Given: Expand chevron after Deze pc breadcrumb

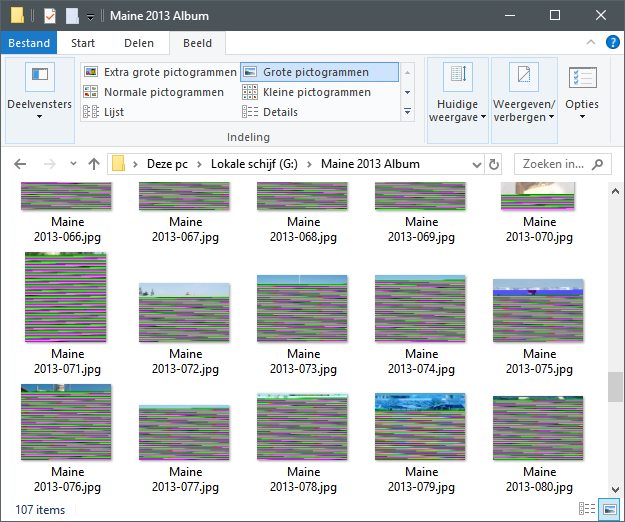Looking at the screenshot, I should click(199, 164).
